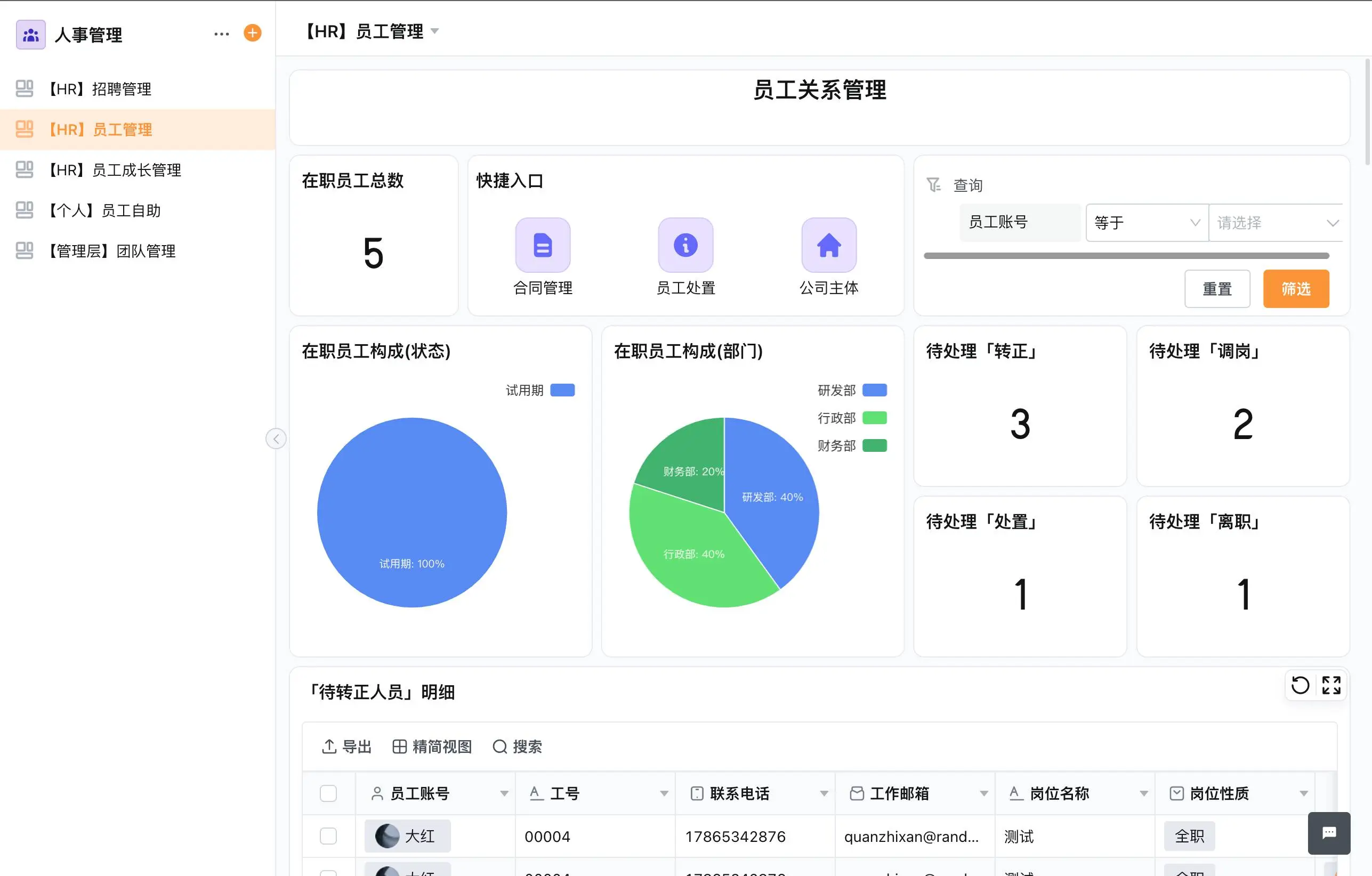Screen dimensions: 1372x876
Task: Open the 【HR】员工管理 title dropdown
Action: pos(435,31)
